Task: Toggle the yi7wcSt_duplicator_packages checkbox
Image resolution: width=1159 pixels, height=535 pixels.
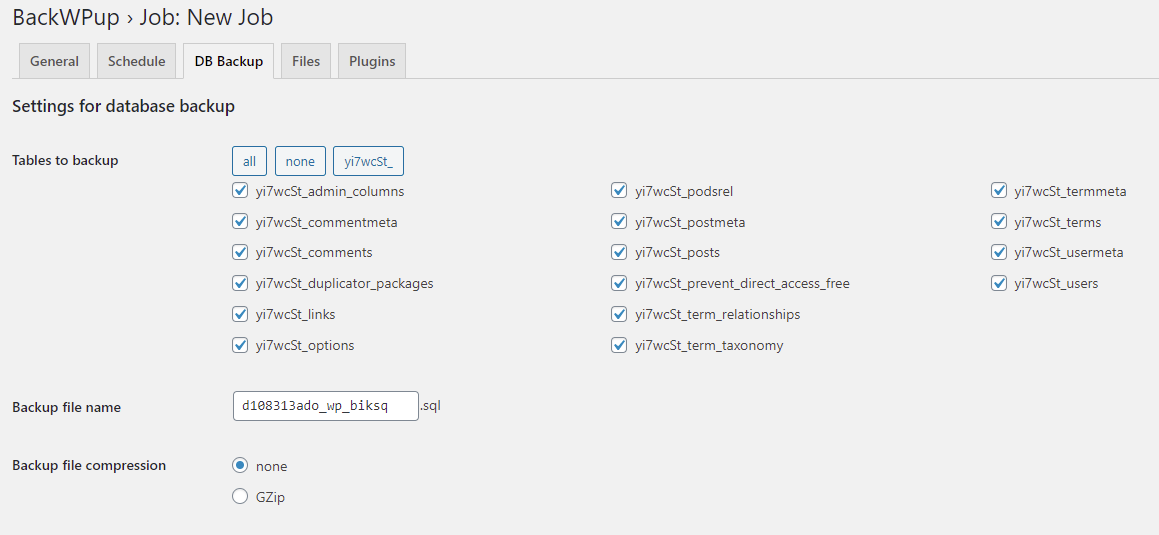Action: (x=239, y=283)
